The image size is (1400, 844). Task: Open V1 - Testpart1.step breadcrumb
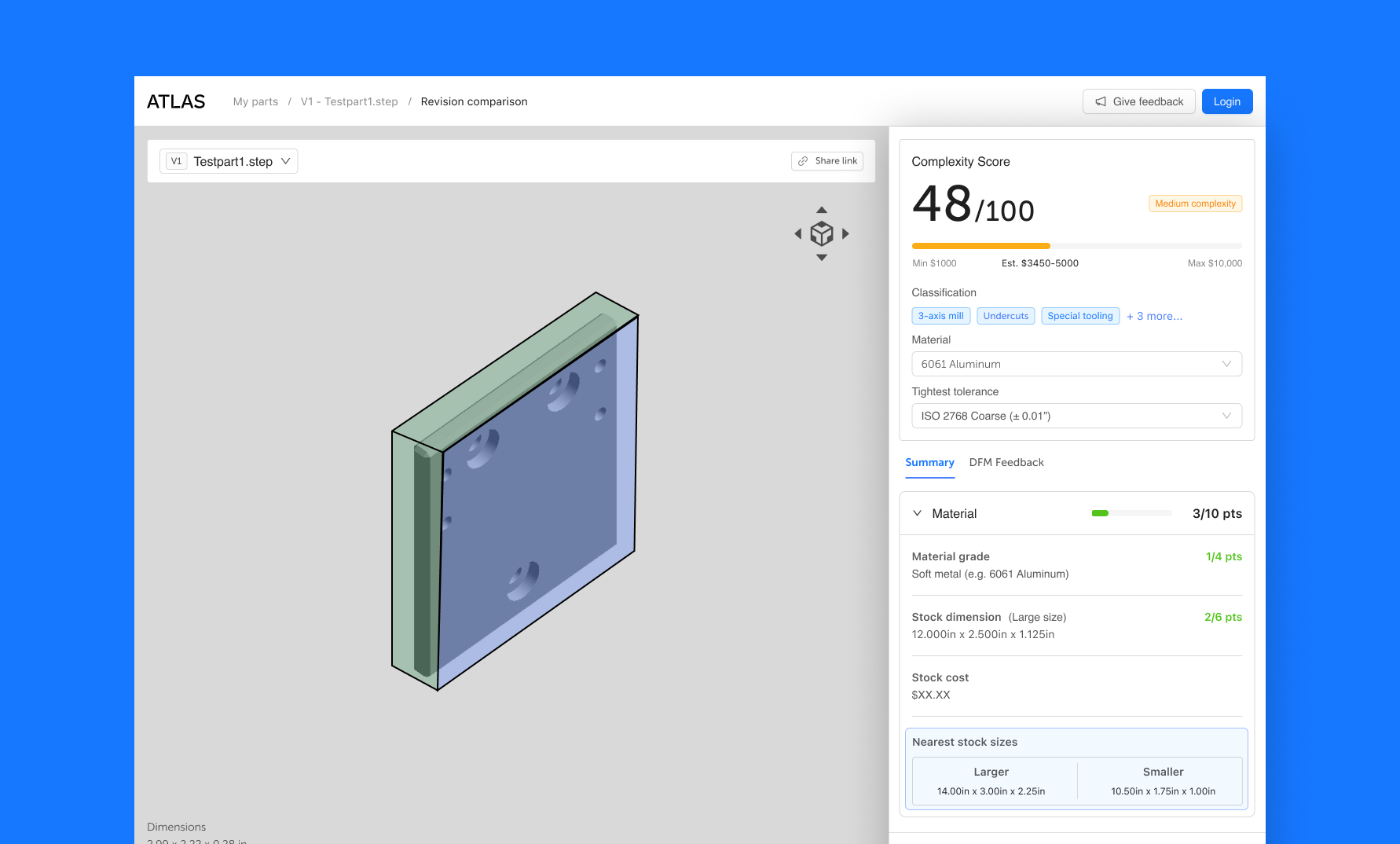click(x=349, y=101)
